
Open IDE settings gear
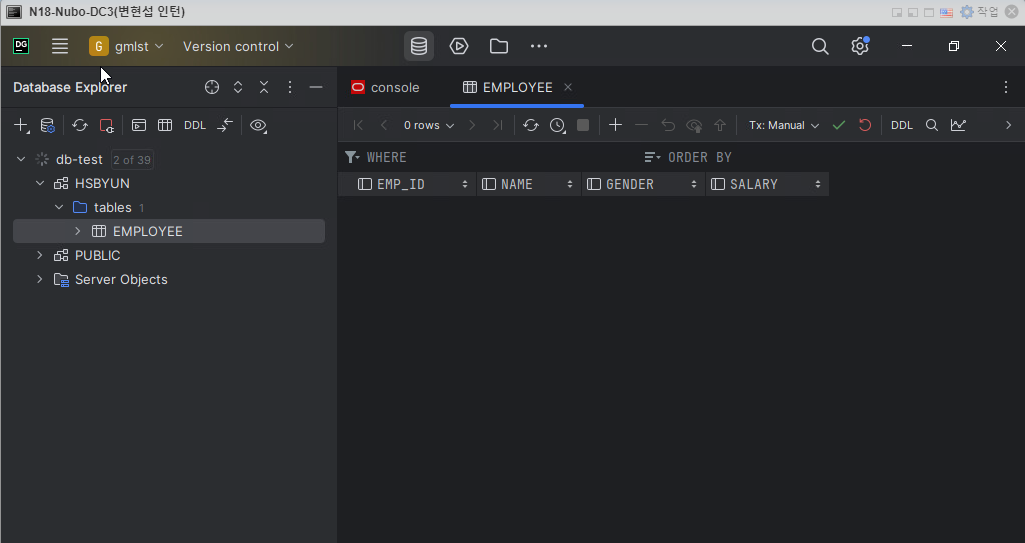point(860,46)
